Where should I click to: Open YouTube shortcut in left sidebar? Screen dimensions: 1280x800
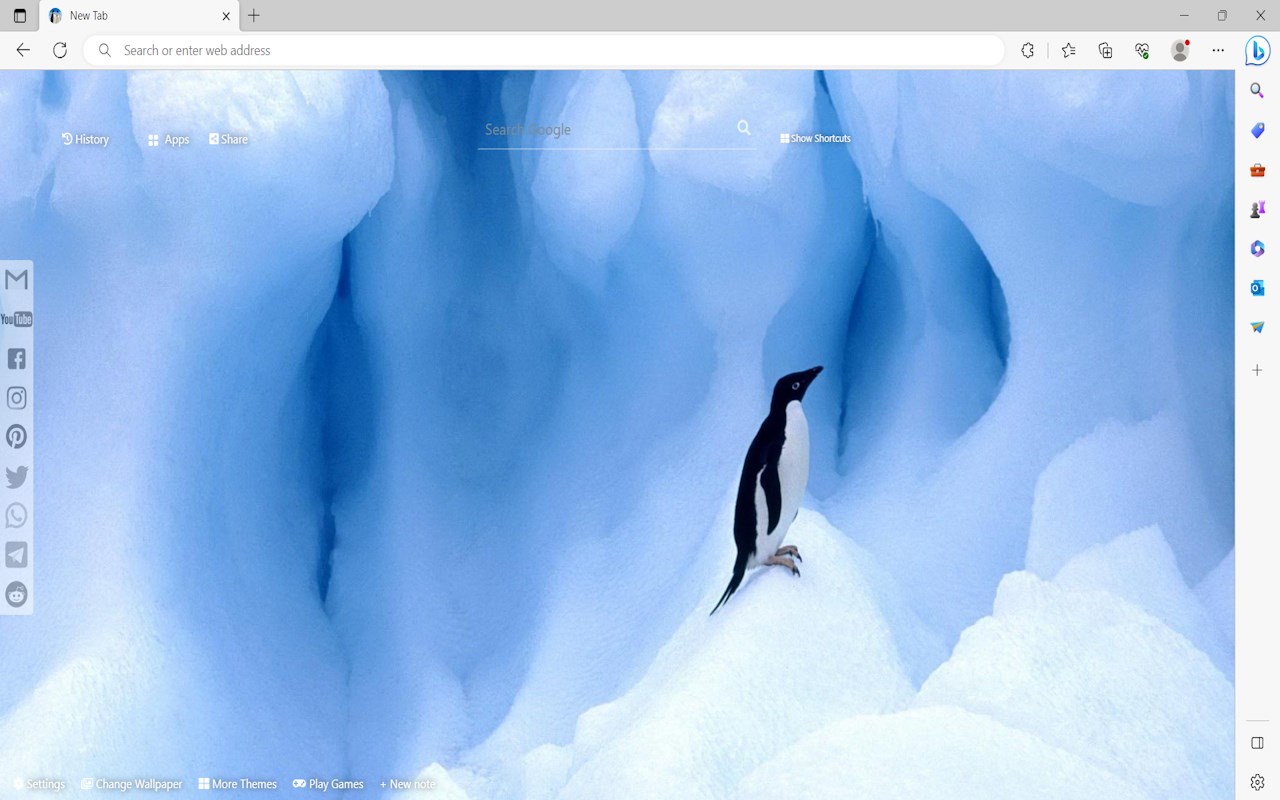click(x=16, y=319)
